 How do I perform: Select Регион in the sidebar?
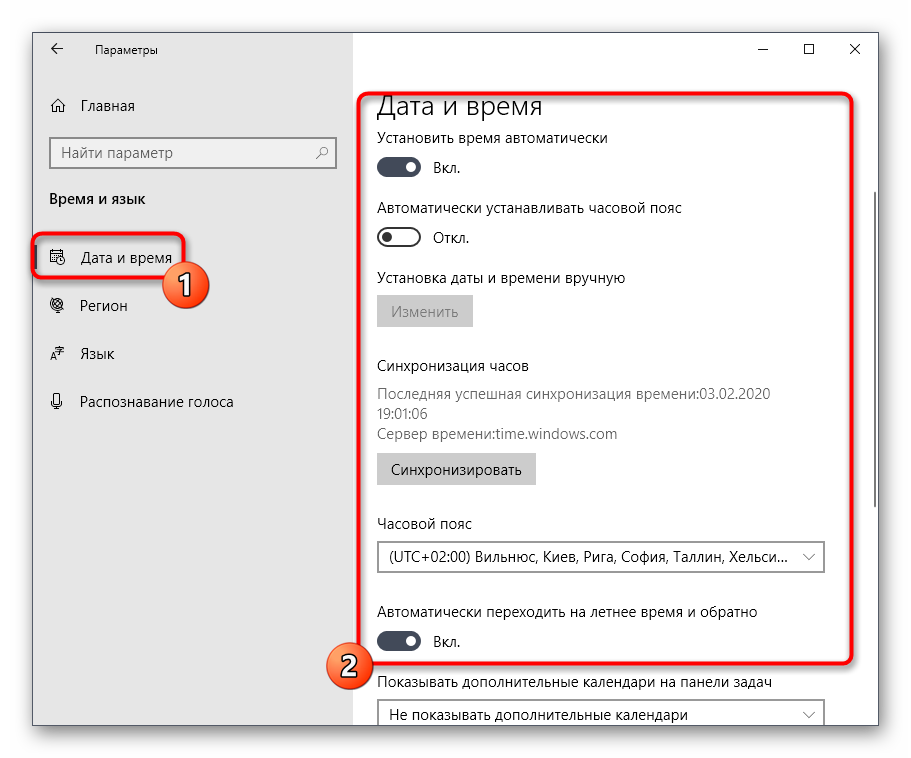104,306
